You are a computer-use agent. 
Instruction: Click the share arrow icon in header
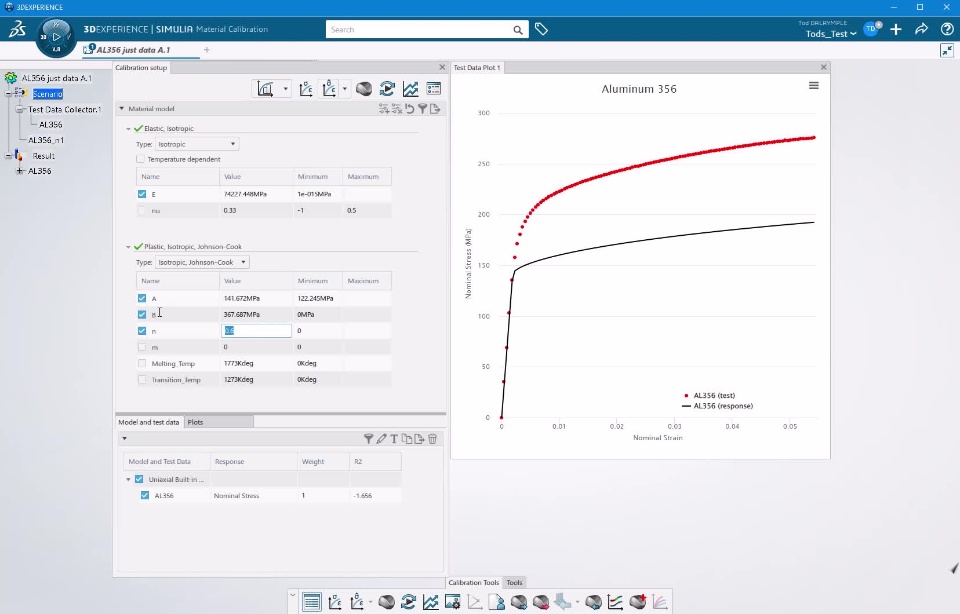click(921, 29)
